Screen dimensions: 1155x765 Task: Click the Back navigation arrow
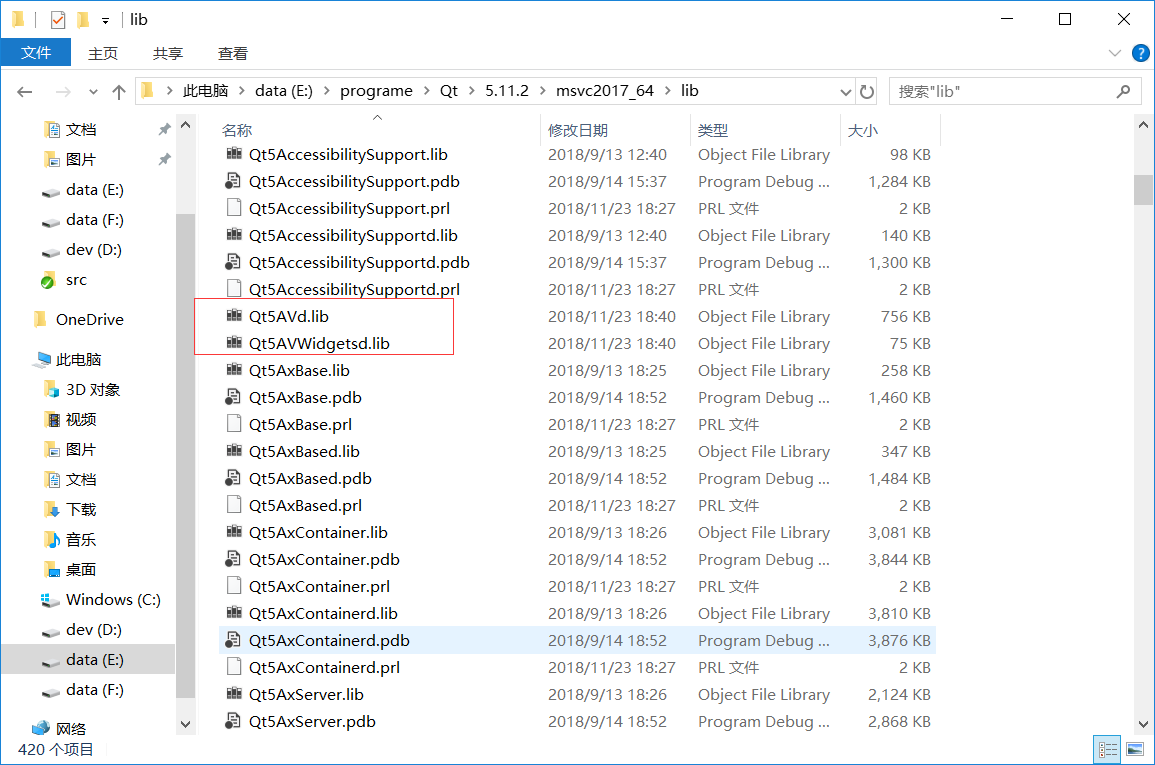[x=25, y=91]
